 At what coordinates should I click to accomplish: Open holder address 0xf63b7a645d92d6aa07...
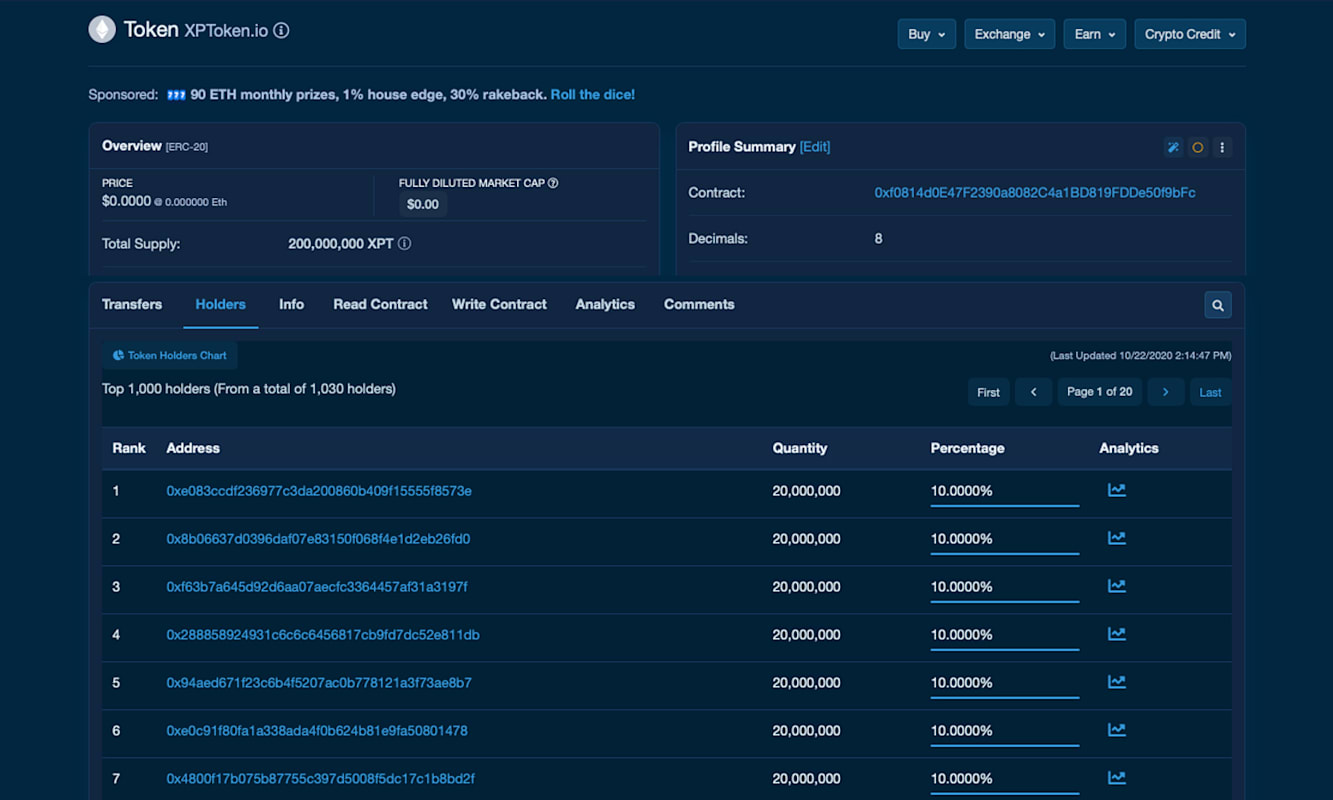tap(317, 587)
